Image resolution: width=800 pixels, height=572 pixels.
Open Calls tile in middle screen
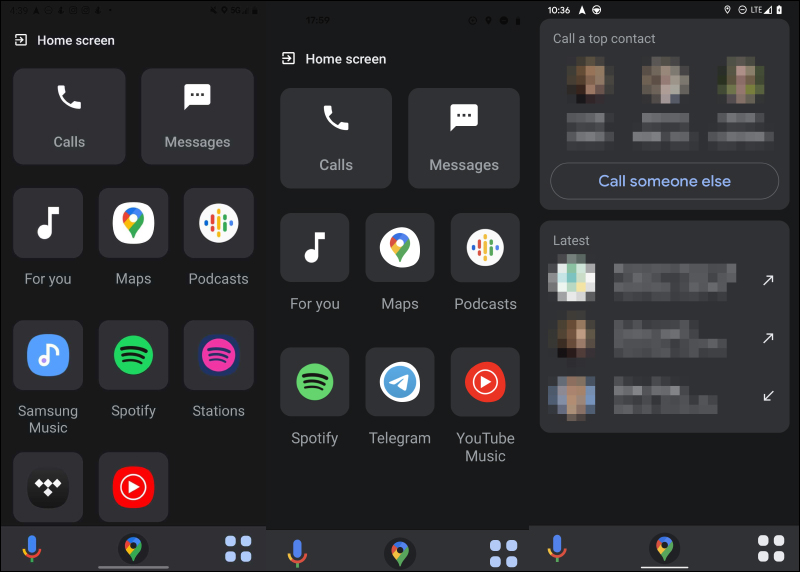click(336, 138)
